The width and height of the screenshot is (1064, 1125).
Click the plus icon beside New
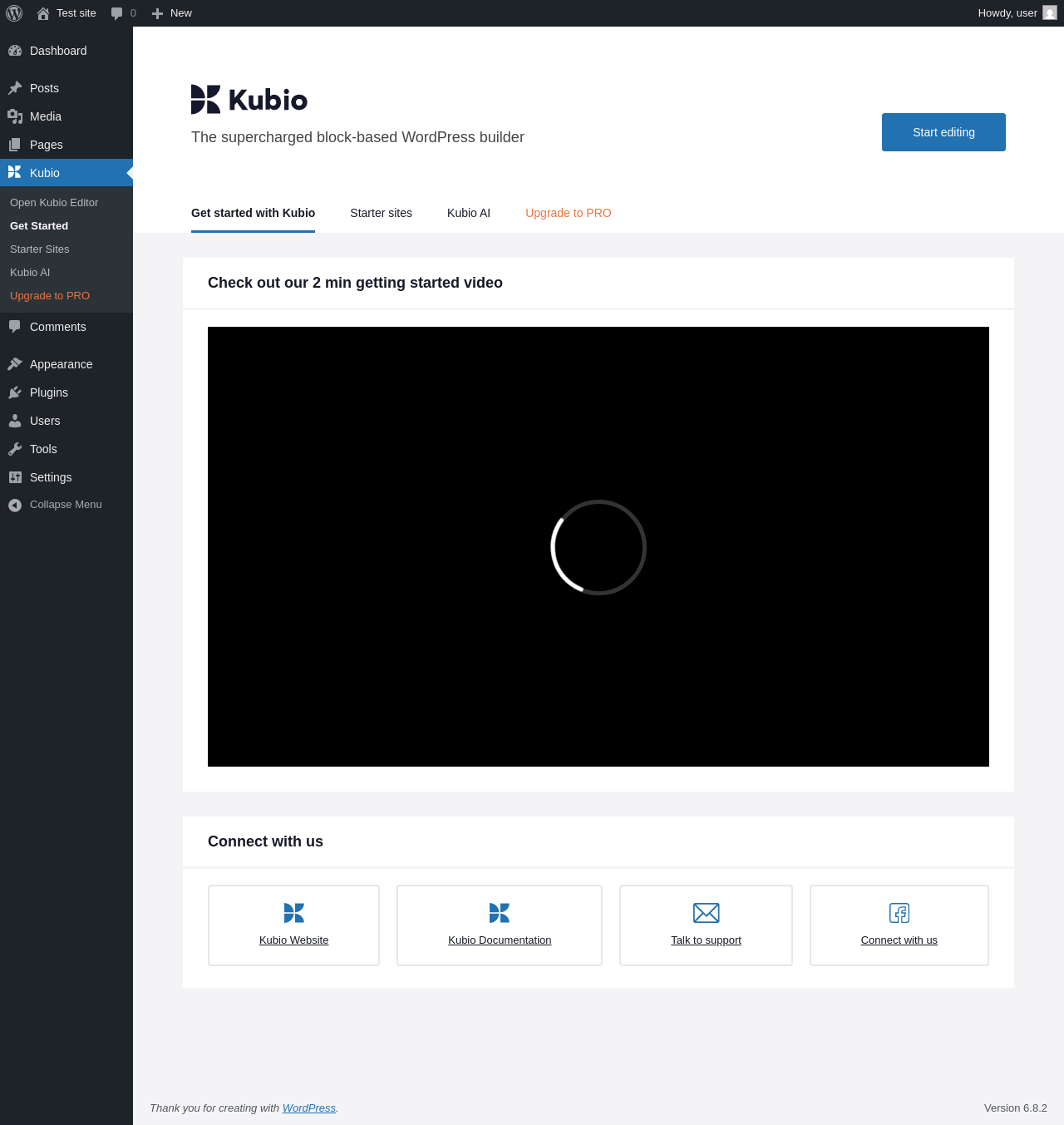[x=157, y=13]
